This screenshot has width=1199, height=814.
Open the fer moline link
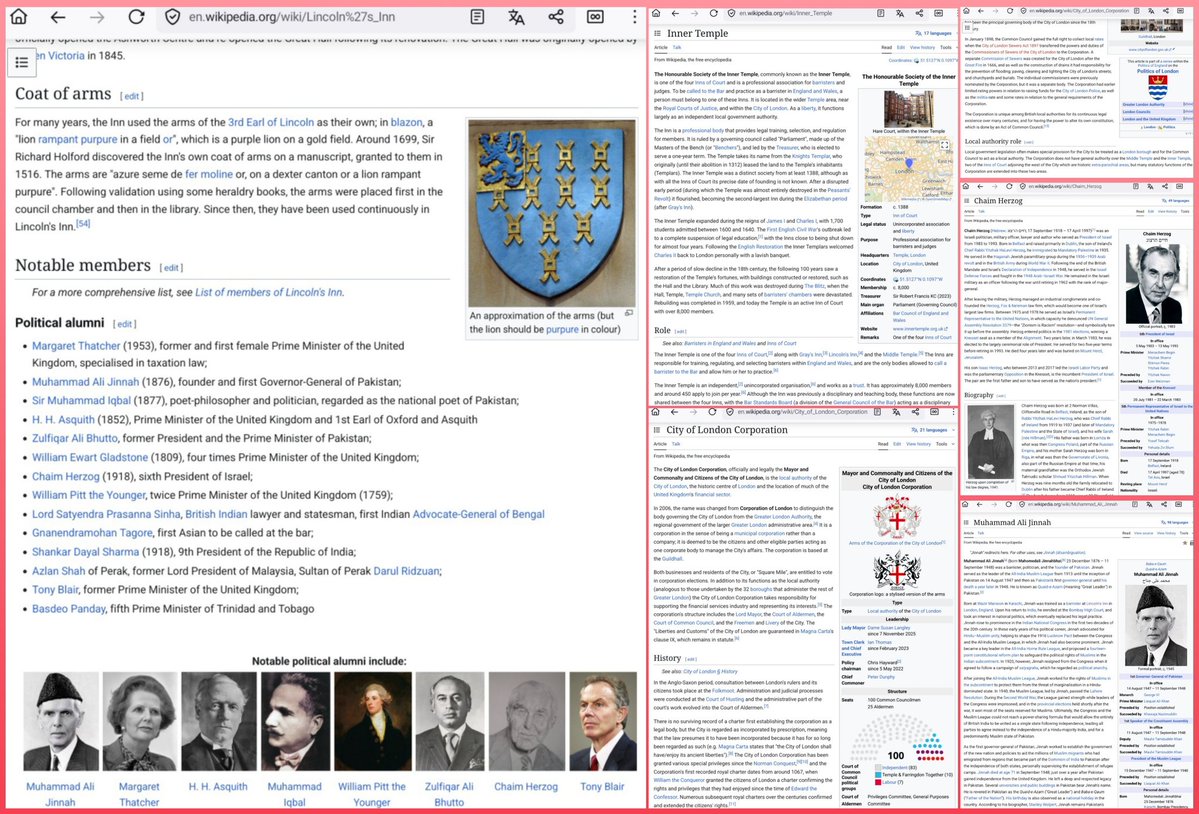209,174
